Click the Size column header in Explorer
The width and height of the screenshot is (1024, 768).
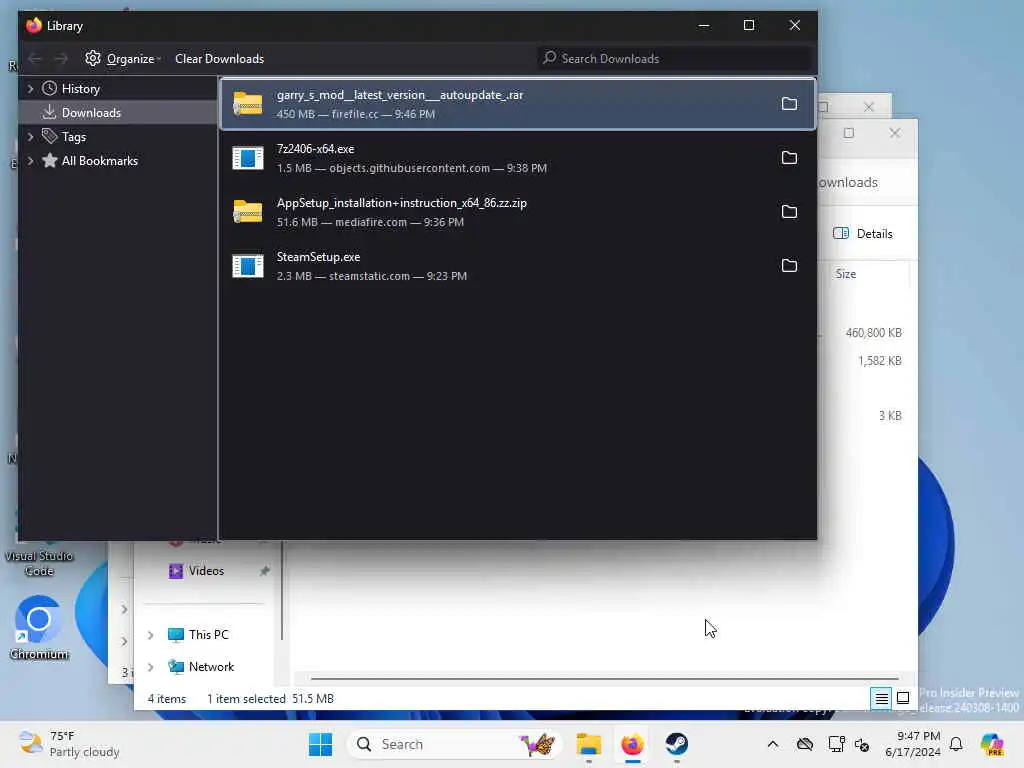pyautogui.click(x=846, y=274)
